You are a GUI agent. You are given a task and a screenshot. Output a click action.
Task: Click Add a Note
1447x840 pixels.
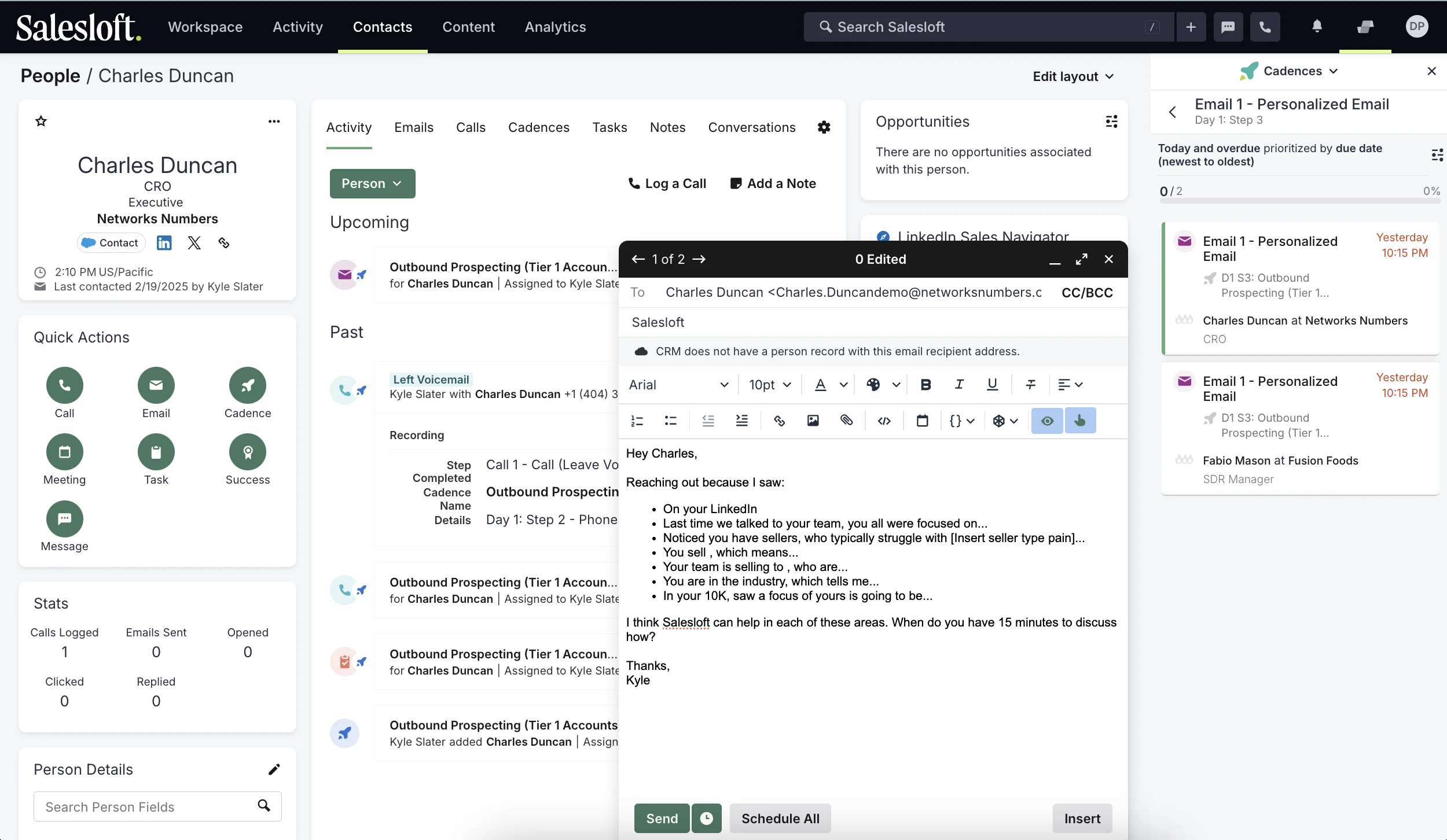tap(773, 183)
